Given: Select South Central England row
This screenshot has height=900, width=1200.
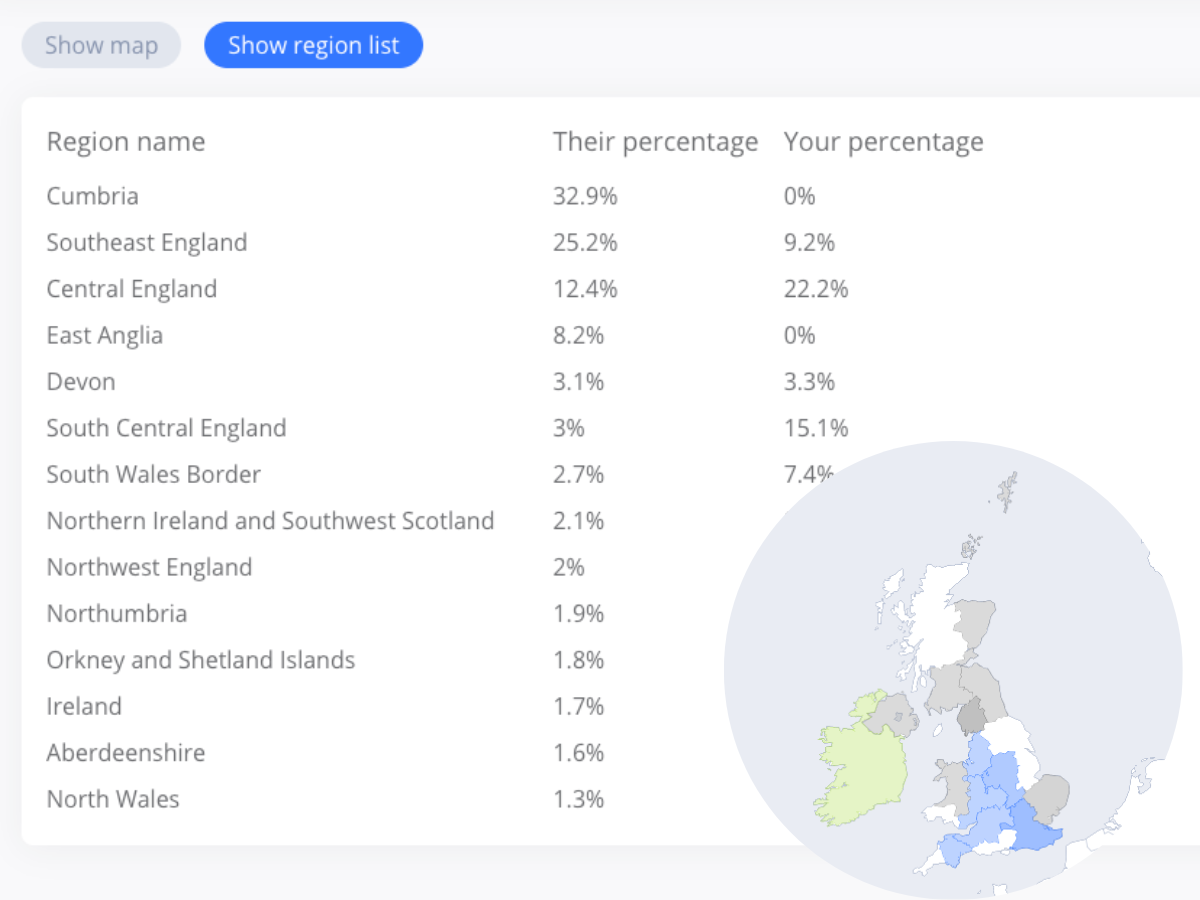Looking at the screenshot, I should [166, 428].
